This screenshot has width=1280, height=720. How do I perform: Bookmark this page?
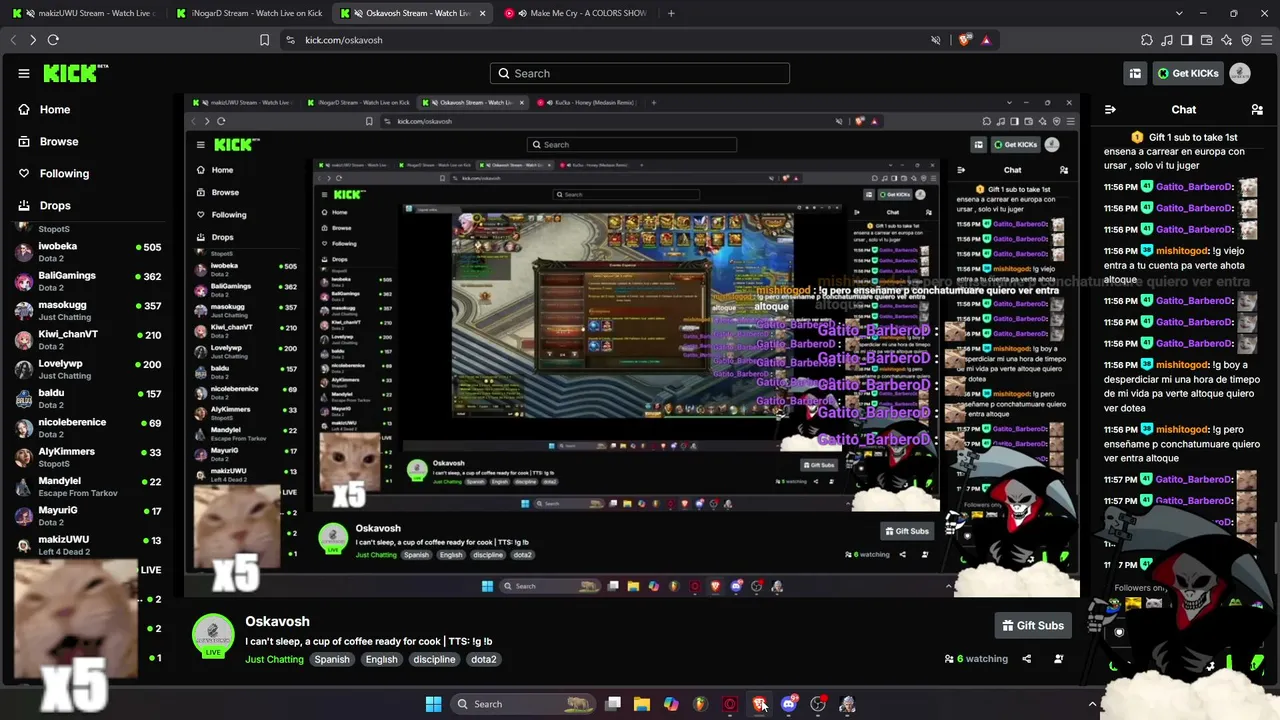(264, 40)
